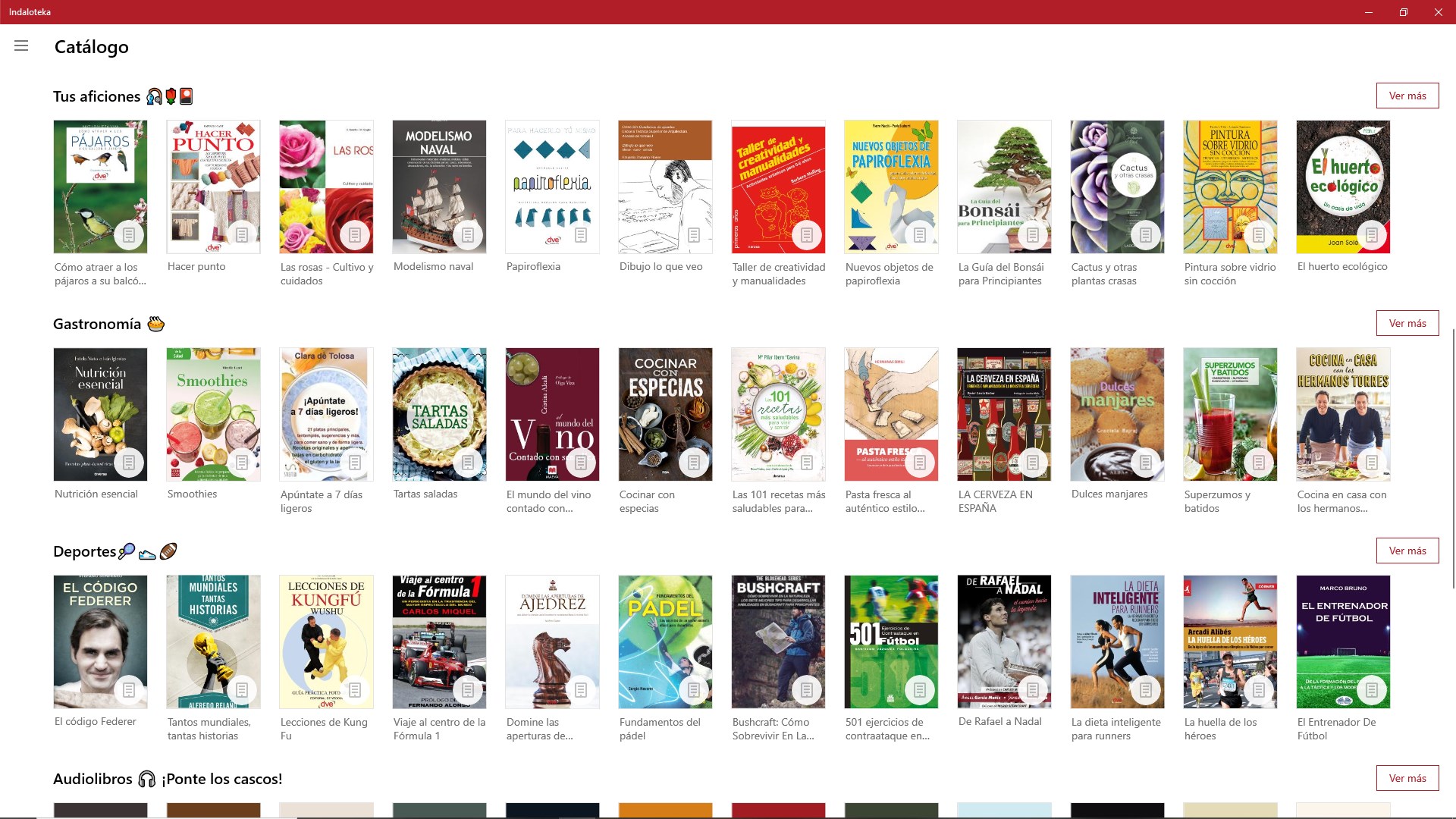Click the ebook icon on Cocinar con especias cover

coord(694,463)
